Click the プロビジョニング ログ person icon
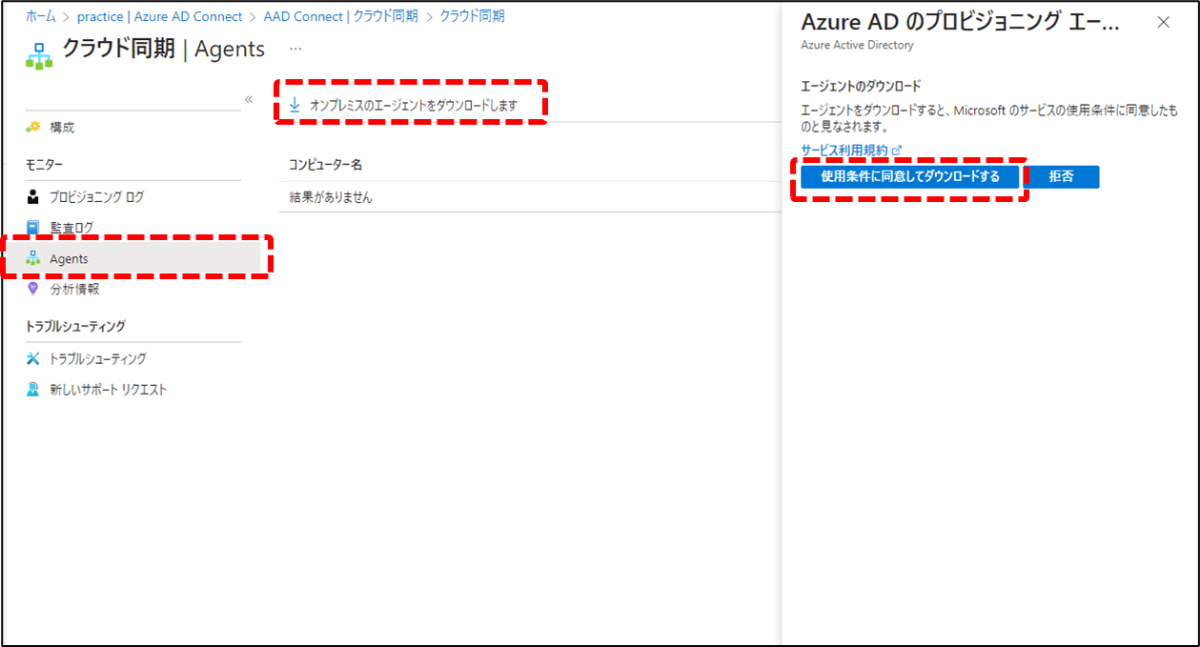The height and width of the screenshot is (647, 1200). [33, 197]
